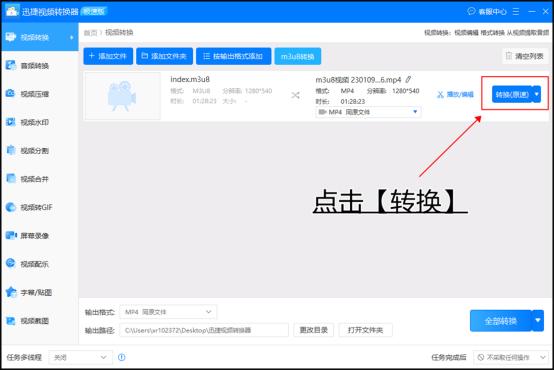
Task: Click the 视频截图 sidebar icon
Action: pyautogui.click(x=11, y=321)
